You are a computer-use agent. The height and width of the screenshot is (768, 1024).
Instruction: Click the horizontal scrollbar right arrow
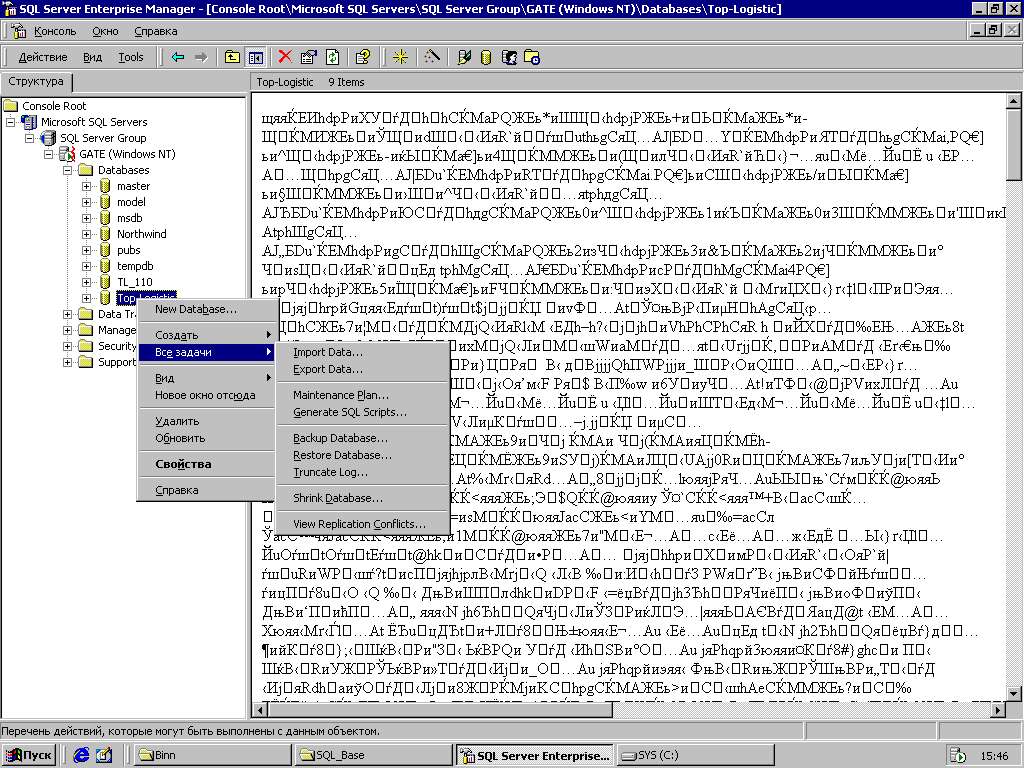tap(998, 709)
